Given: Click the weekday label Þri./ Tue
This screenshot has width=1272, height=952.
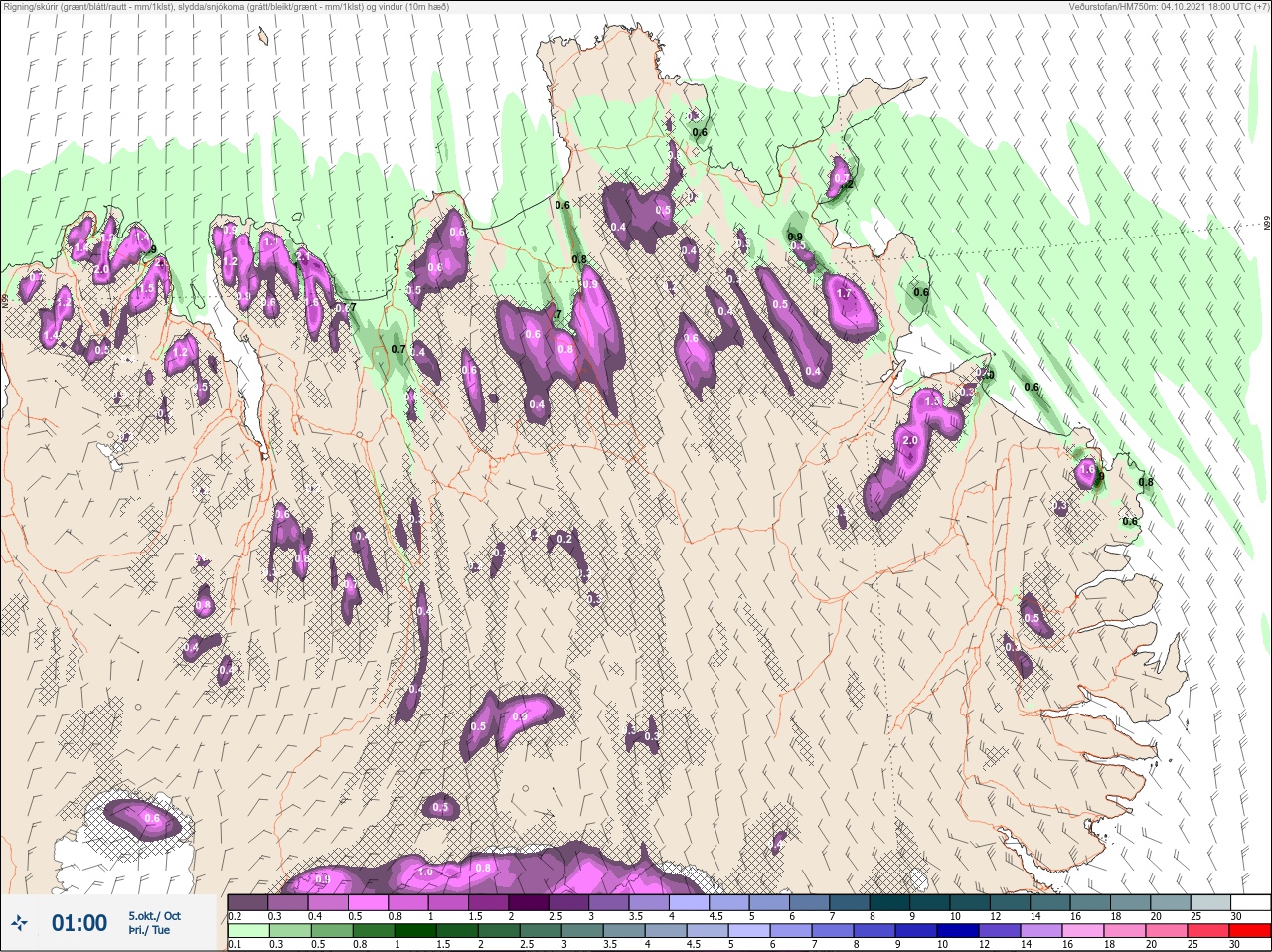Looking at the screenshot, I should [149, 931].
